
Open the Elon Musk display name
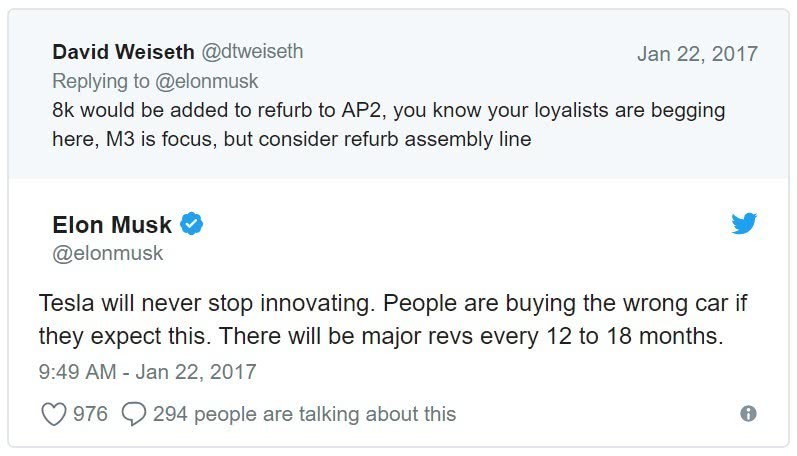[x=111, y=225]
